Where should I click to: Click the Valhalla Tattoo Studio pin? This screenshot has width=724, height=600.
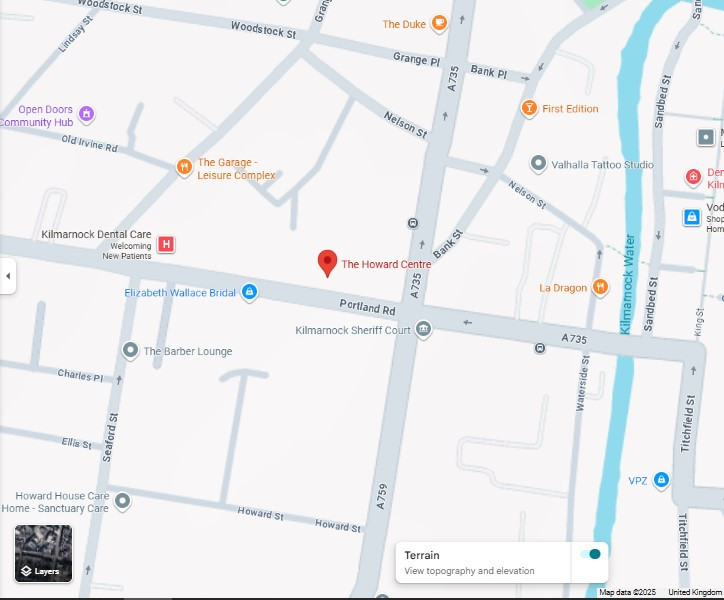click(539, 164)
